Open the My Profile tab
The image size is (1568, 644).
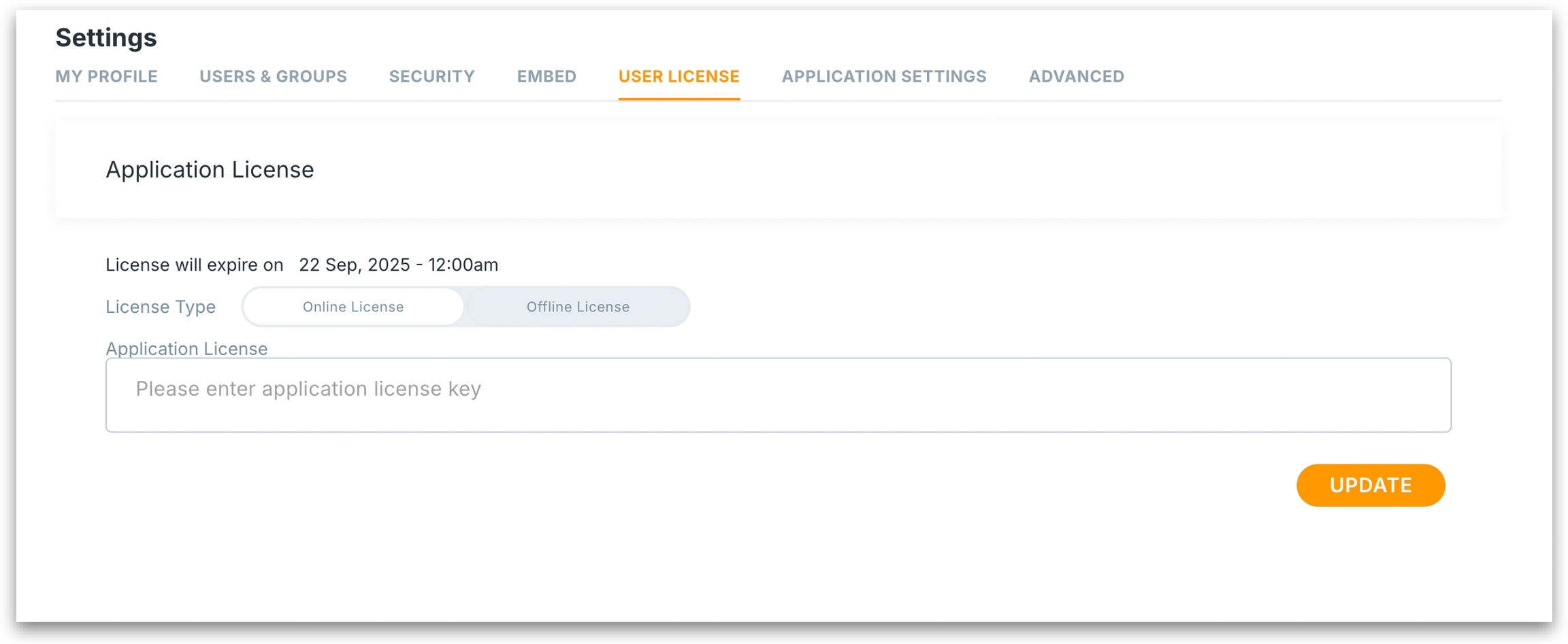click(106, 76)
